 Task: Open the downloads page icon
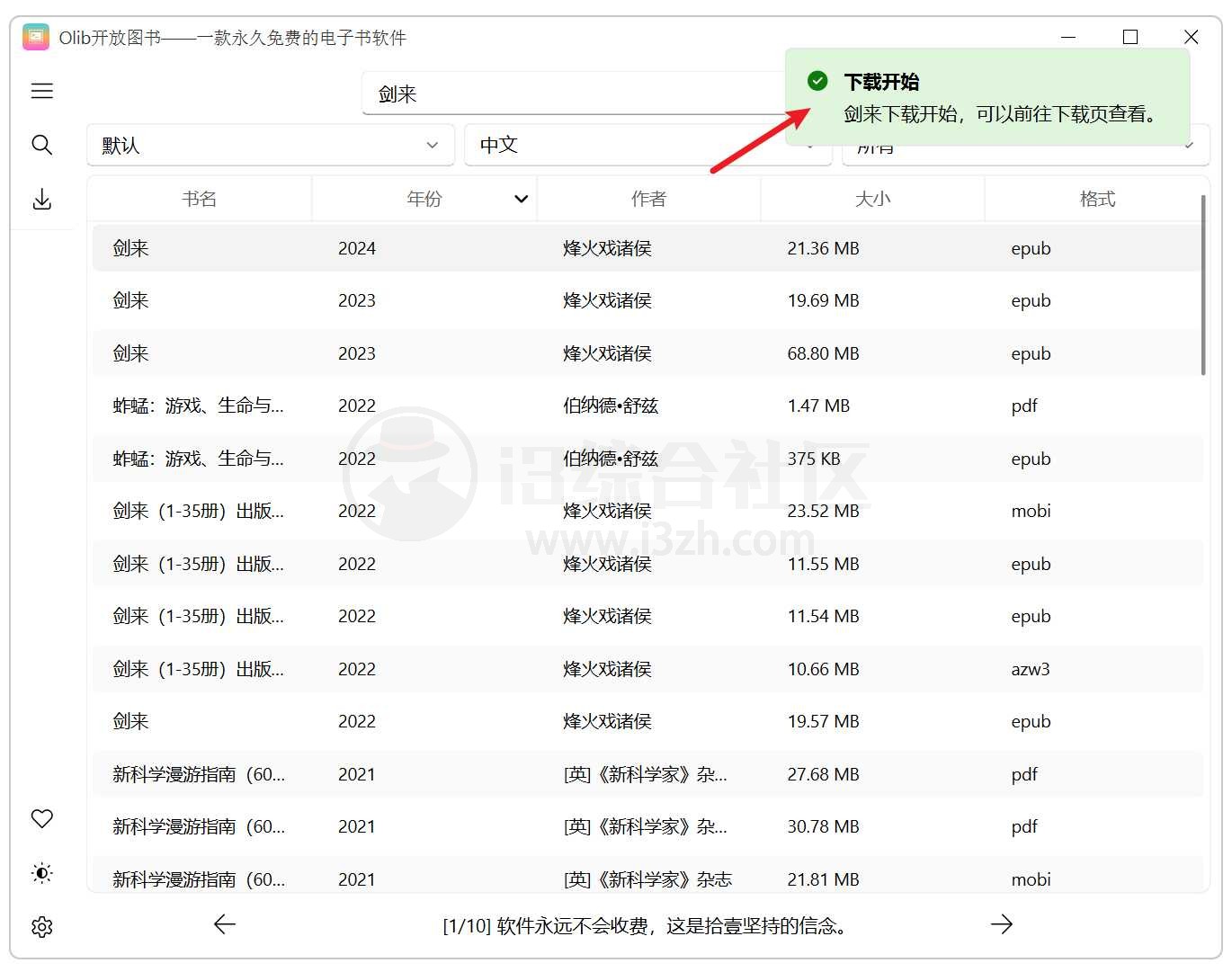coord(42,199)
